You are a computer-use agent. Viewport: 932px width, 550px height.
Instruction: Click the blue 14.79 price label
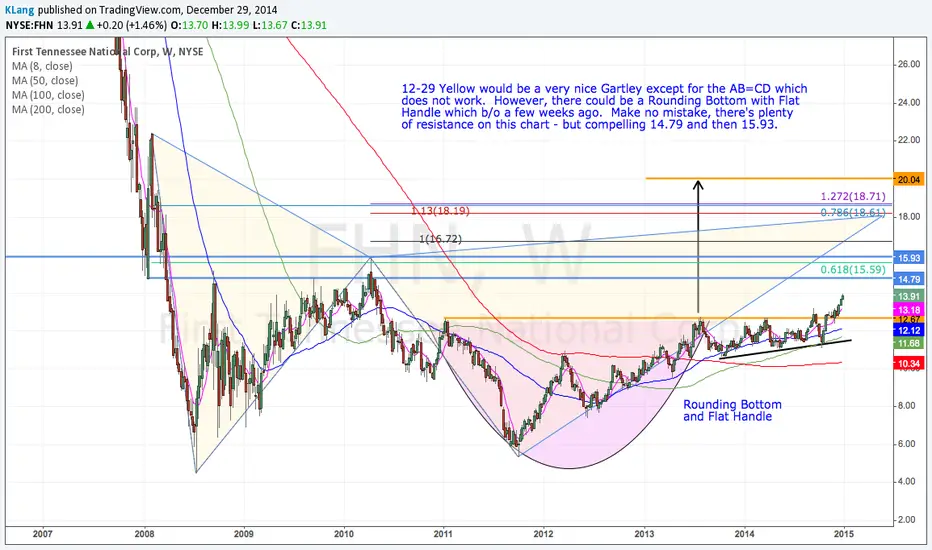click(x=909, y=279)
